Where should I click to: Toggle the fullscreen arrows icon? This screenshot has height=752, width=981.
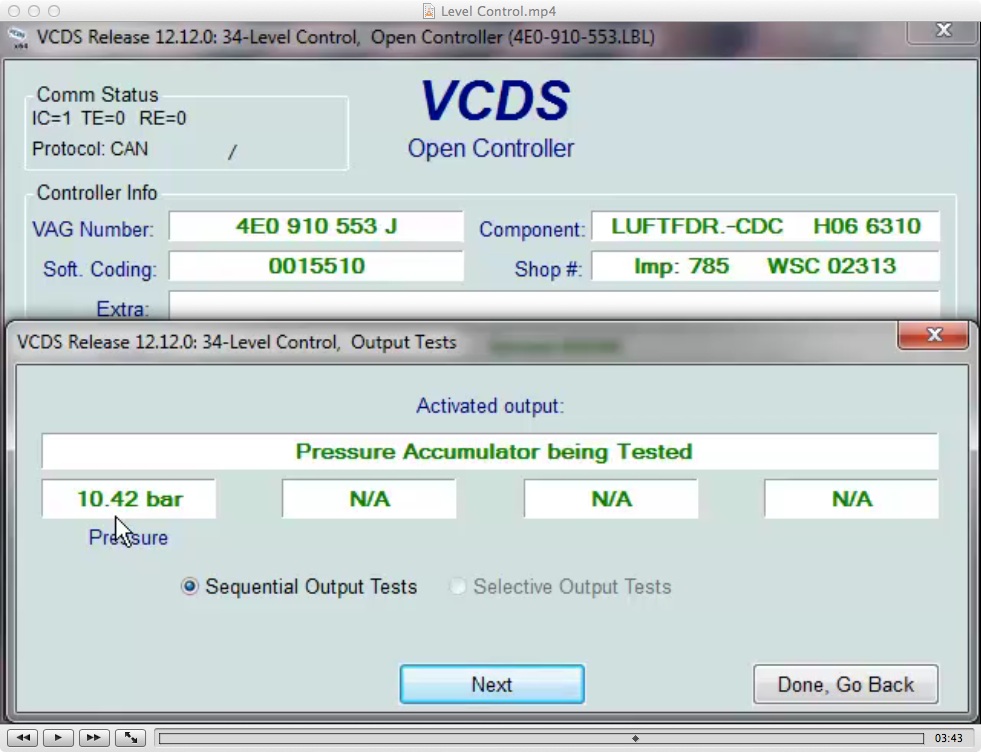(131, 738)
